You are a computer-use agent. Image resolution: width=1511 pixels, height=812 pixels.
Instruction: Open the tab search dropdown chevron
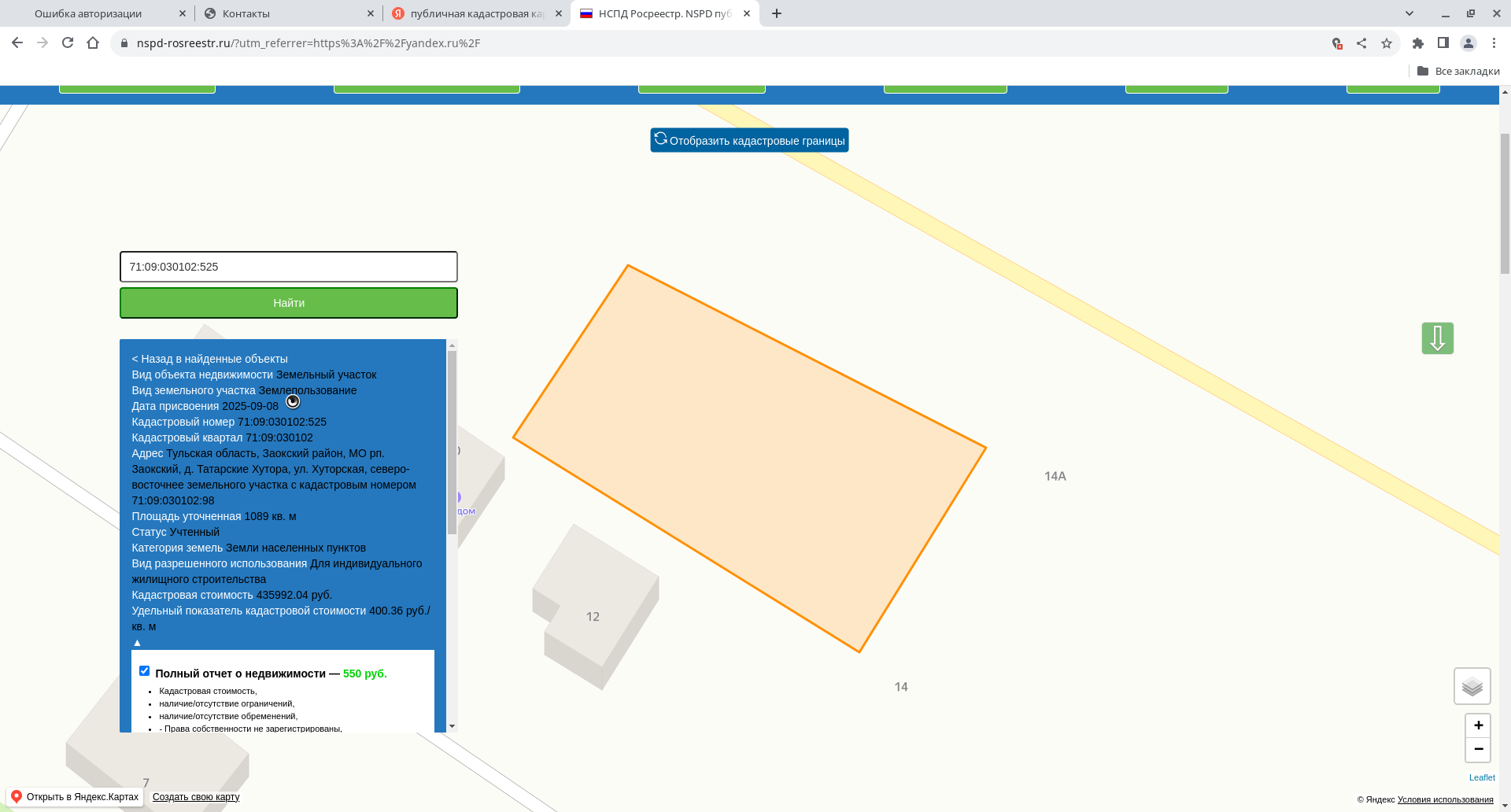[x=1409, y=13]
